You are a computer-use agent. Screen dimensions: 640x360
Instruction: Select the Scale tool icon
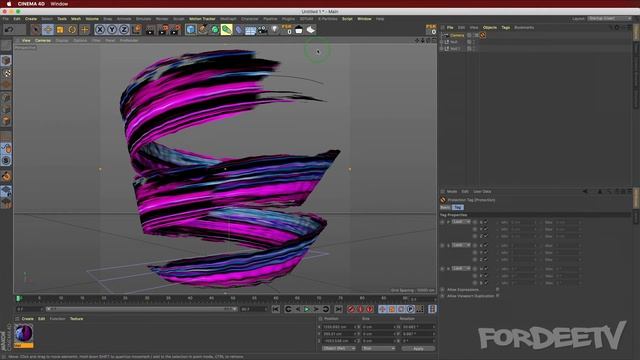(x=60, y=29)
